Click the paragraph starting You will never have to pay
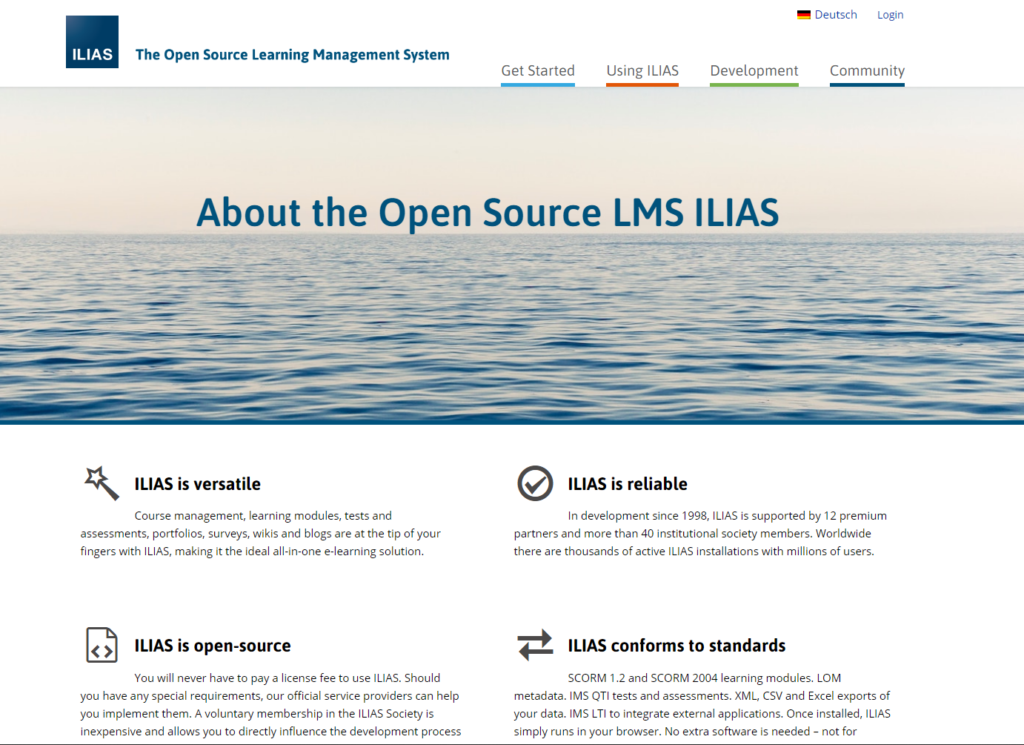 pos(270,705)
